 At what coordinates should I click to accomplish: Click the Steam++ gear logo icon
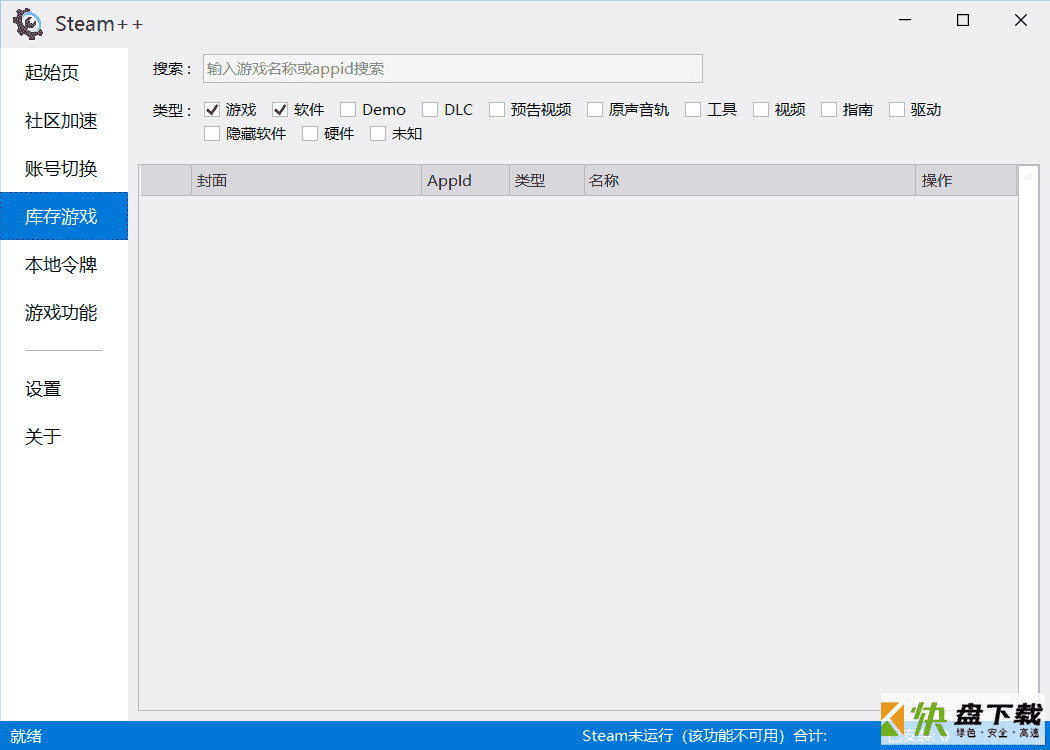pyautogui.click(x=28, y=23)
